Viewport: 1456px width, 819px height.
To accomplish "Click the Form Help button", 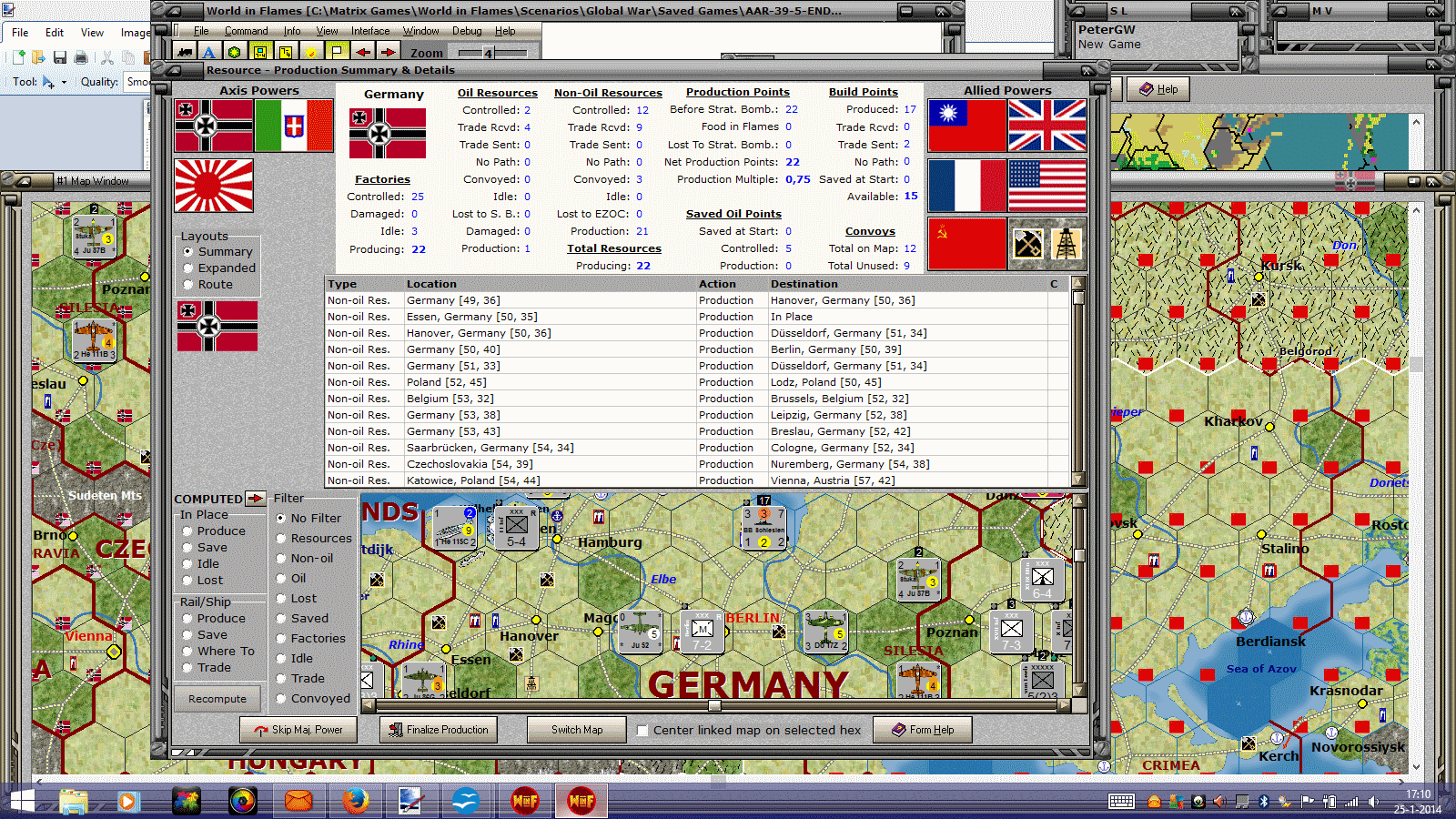I will click(923, 730).
